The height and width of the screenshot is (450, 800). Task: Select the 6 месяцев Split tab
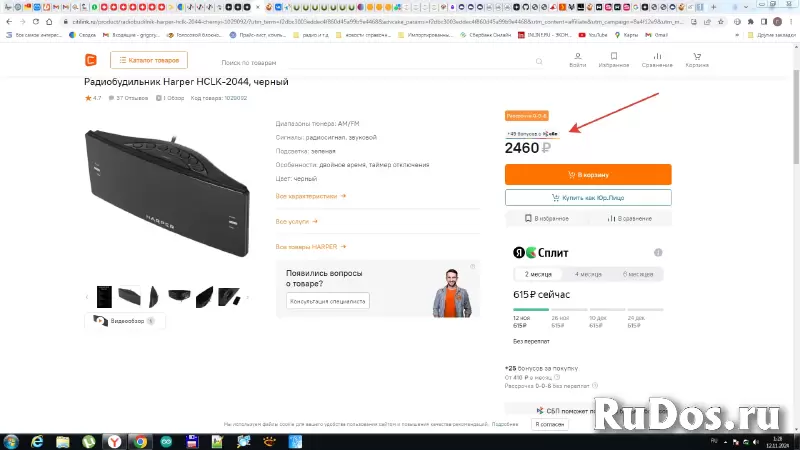click(638, 274)
